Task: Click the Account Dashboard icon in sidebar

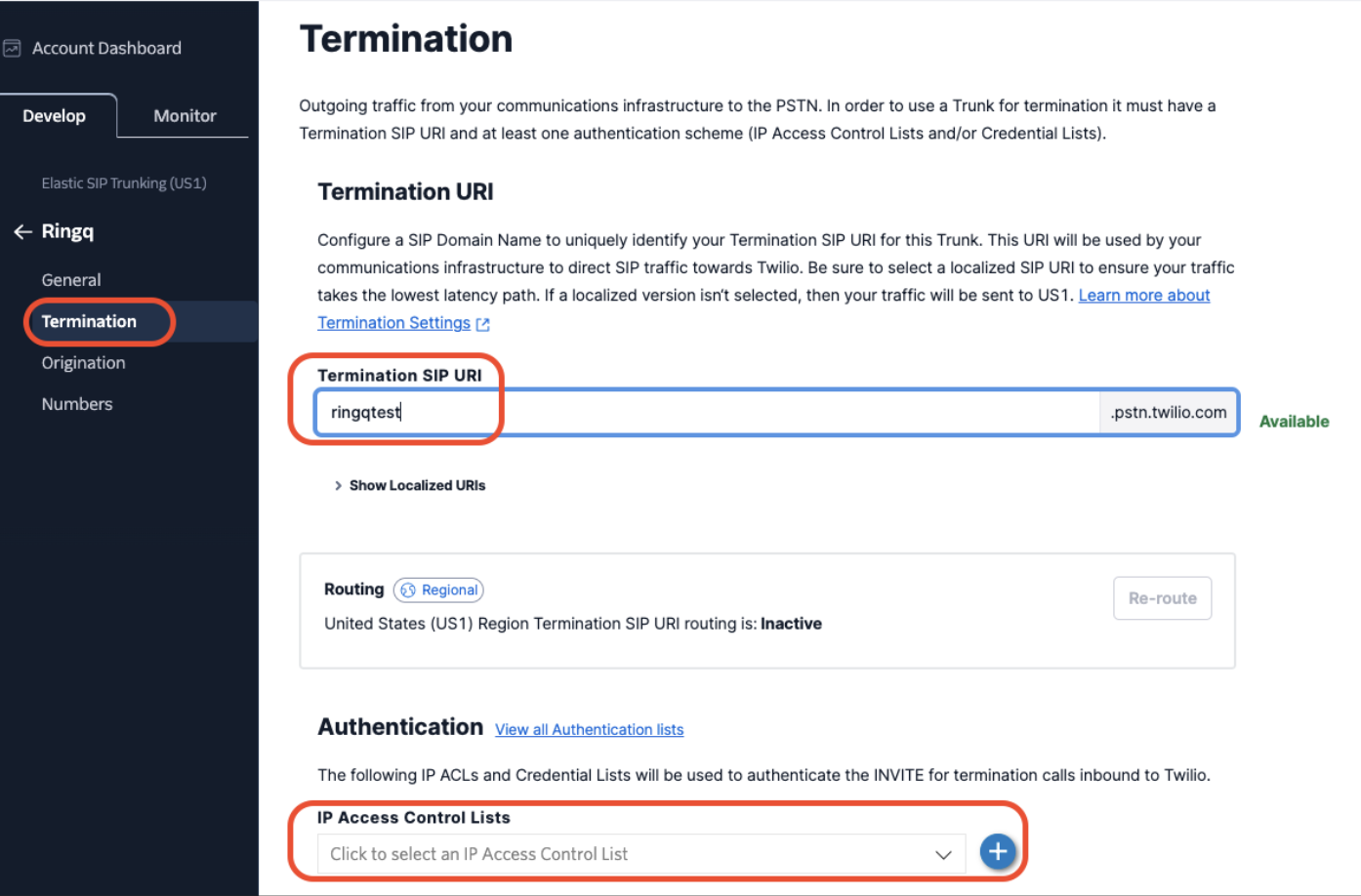Action: click(x=13, y=47)
